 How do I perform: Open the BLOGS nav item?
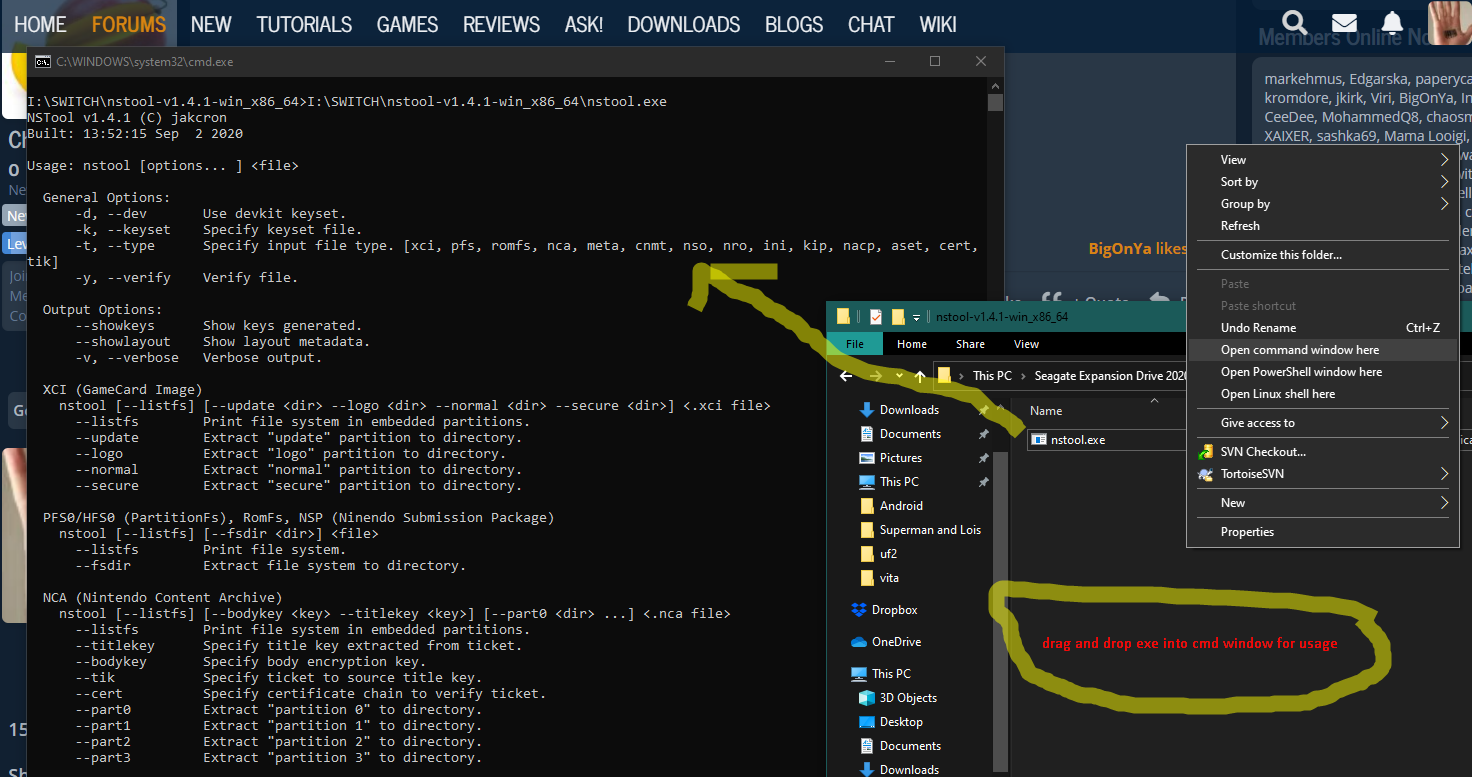click(x=794, y=24)
